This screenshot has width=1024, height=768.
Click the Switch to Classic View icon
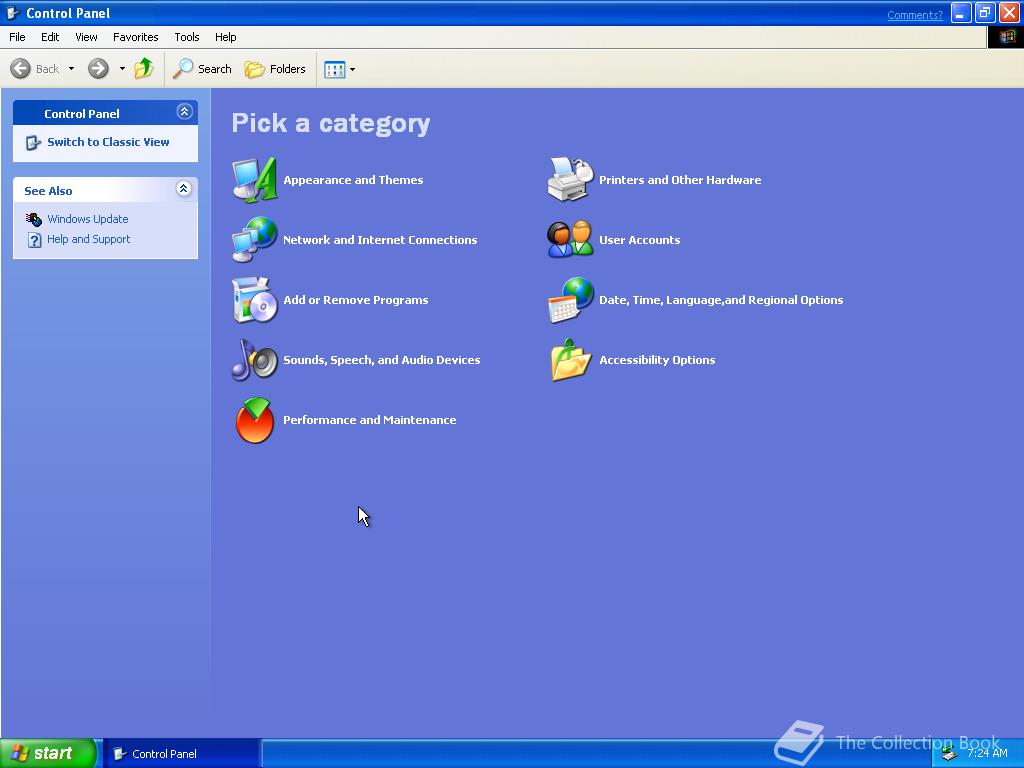click(33, 142)
